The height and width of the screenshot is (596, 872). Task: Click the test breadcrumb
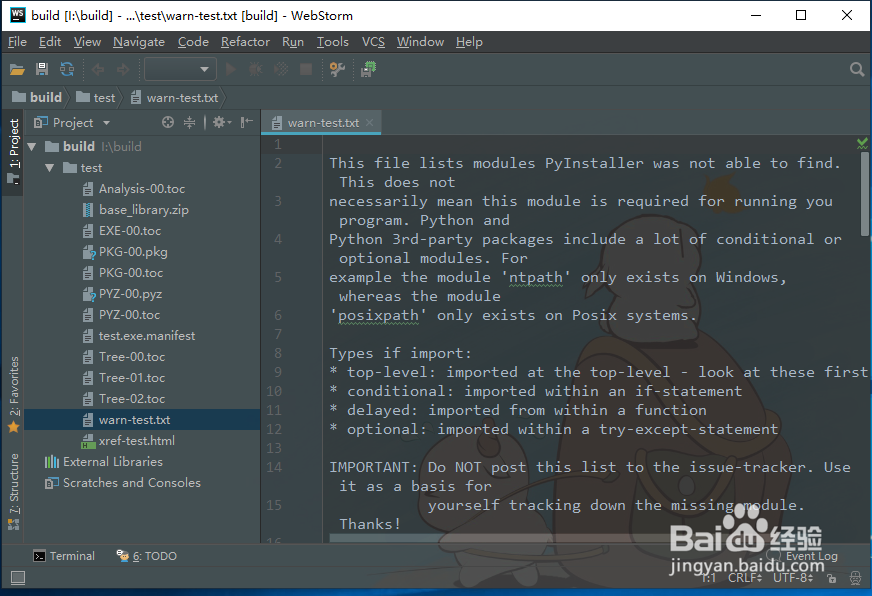tap(96, 97)
